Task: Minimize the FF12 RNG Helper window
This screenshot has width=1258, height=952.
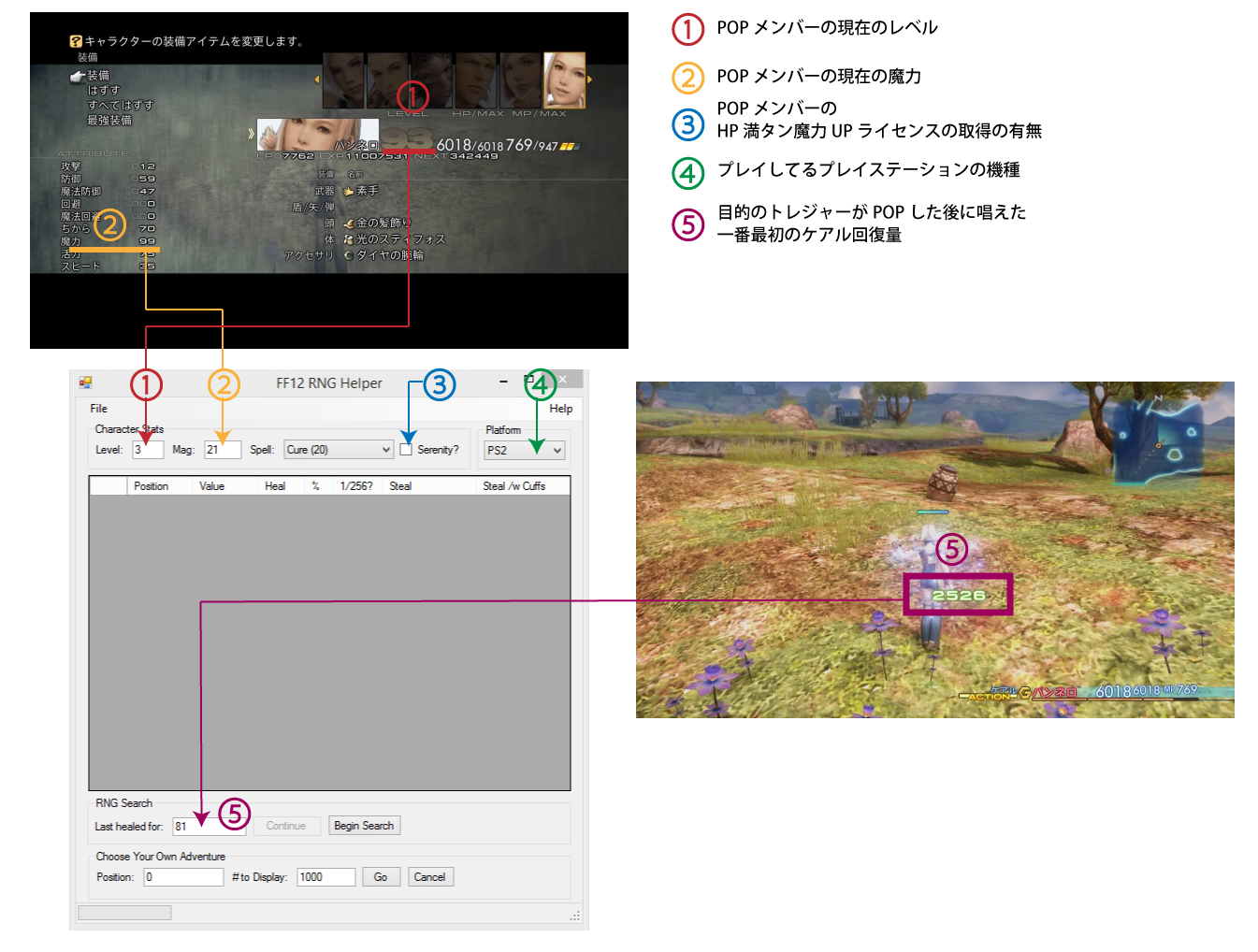Action: pos(503,382)
